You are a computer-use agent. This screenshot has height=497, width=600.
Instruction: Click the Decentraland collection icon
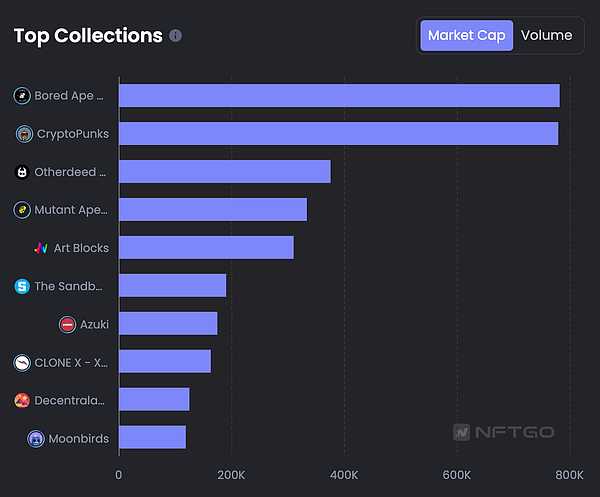(x=22, y=400)
